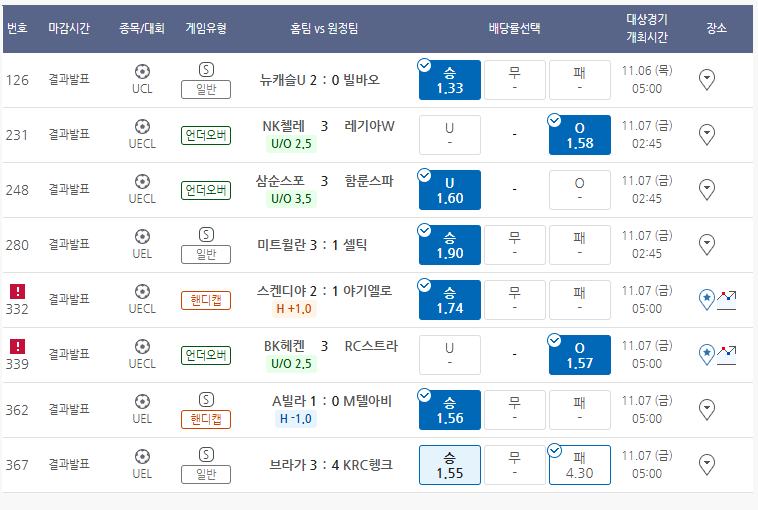The width and height of the screenshot is (758, 510).
Task: View the odds trend chart icon for match 332
Action: point(726,300)
